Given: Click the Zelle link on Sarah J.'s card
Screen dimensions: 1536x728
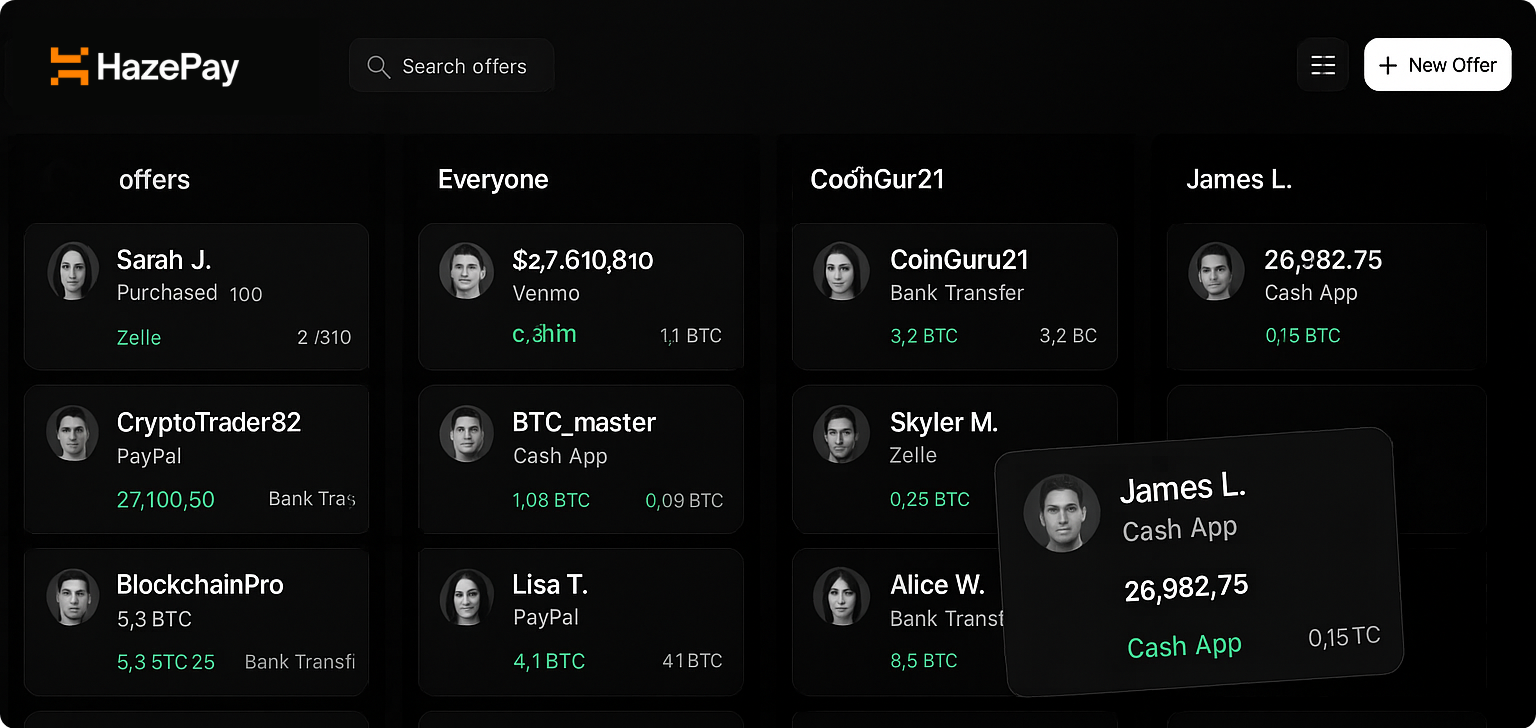Looking at the screenshot, I should point(139,338).
